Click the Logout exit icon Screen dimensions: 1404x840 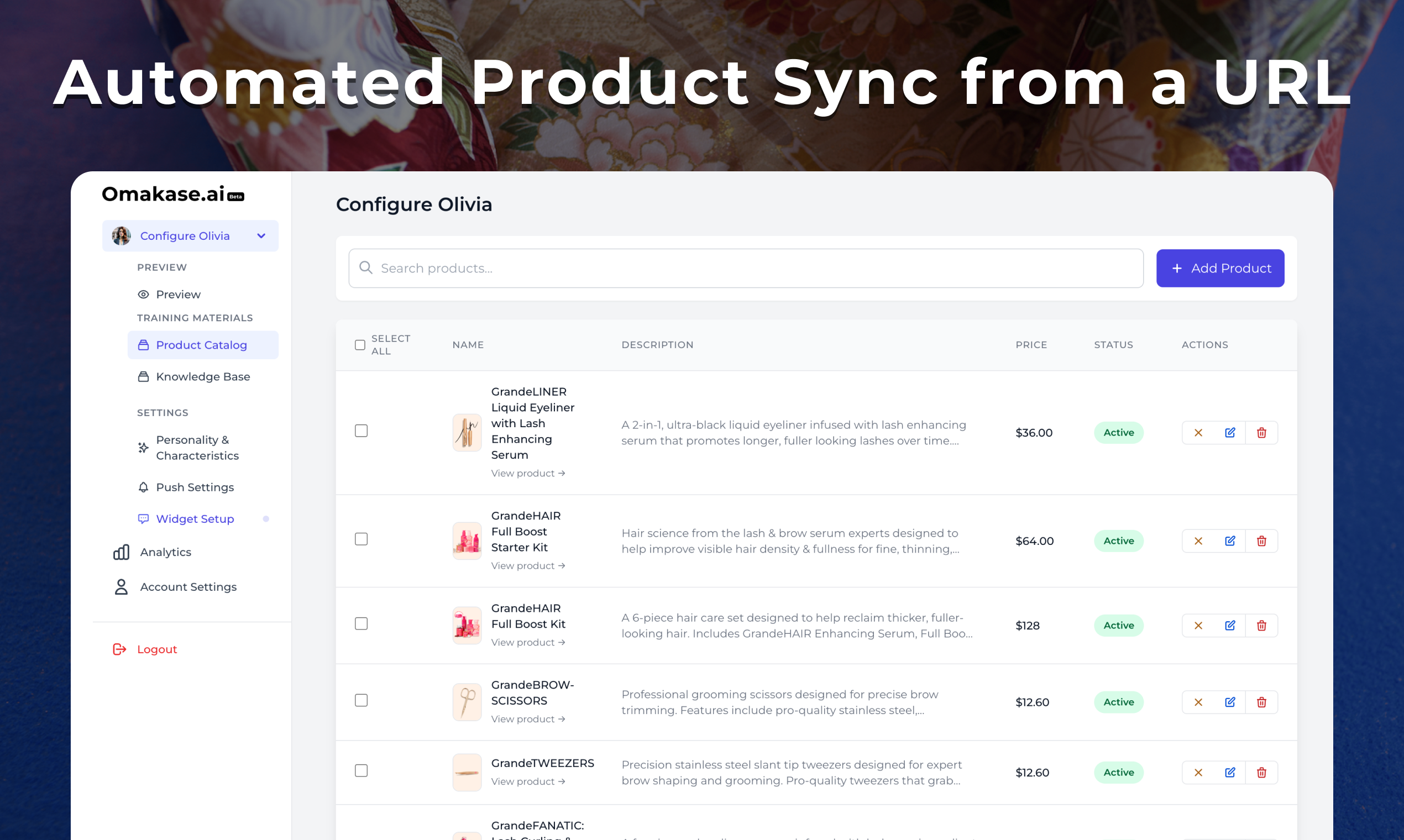119,649
